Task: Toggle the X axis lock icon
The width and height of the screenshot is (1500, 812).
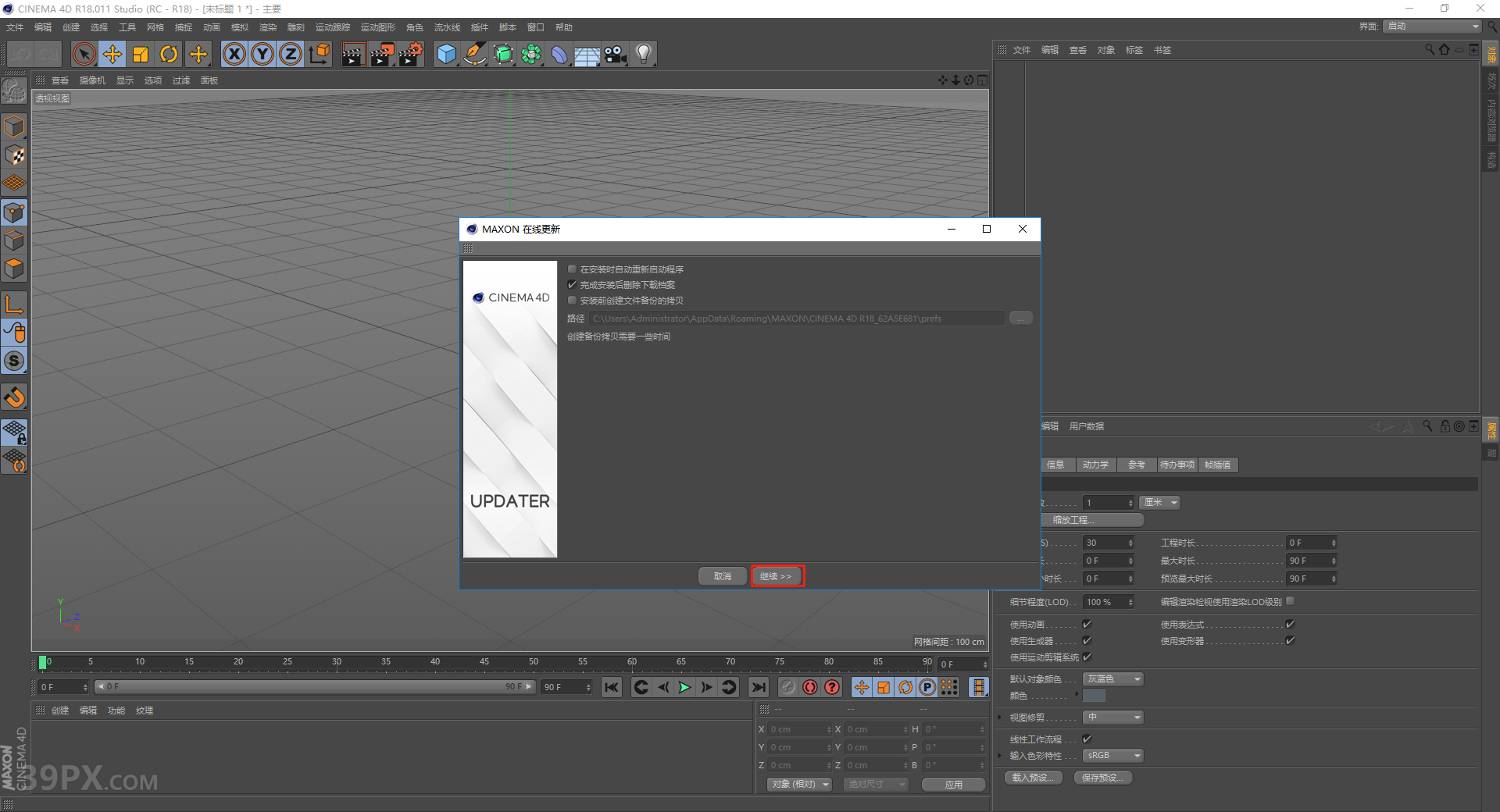Action: point(234,53)
